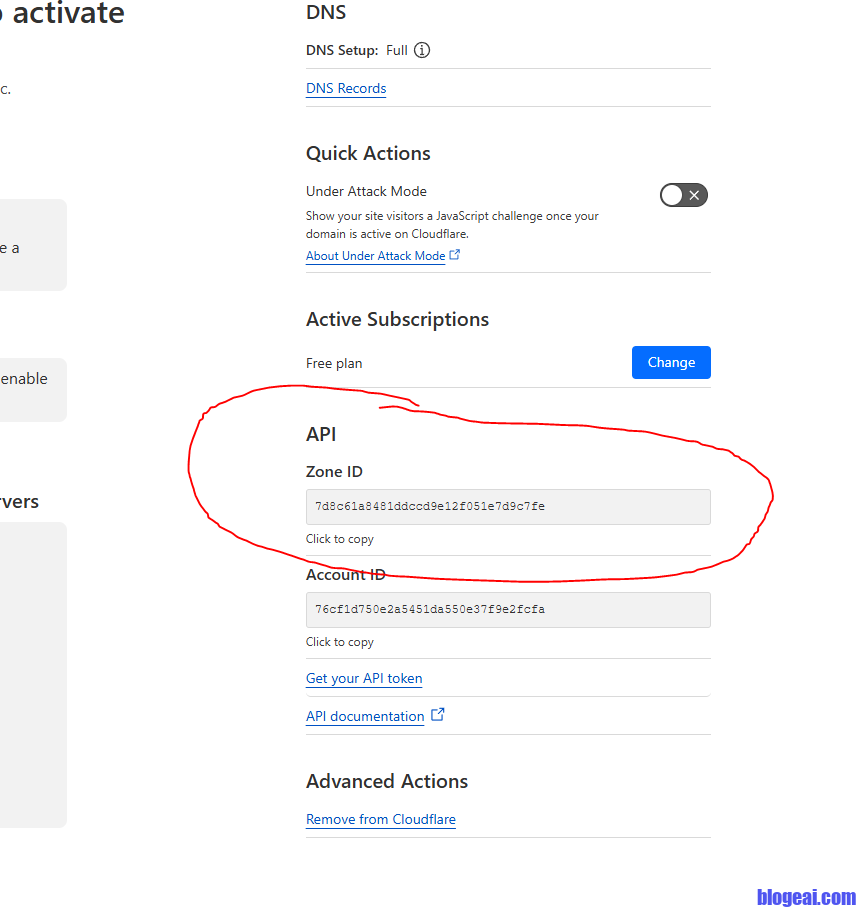Enable the Under Attack Mode switch
Viewport: 865px width, 916px height.
tap(683, 195)
